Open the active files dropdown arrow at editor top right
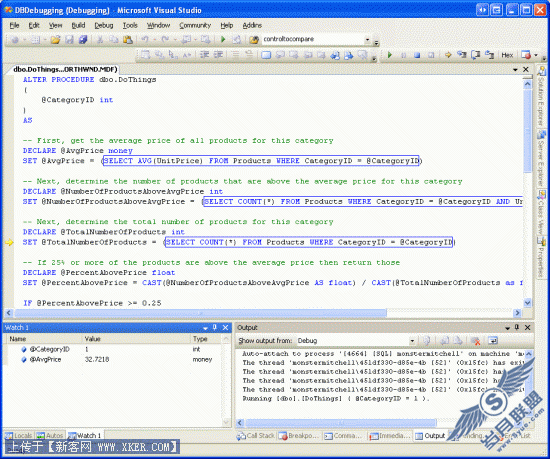 pyautogui.click(x=515, y=70)
